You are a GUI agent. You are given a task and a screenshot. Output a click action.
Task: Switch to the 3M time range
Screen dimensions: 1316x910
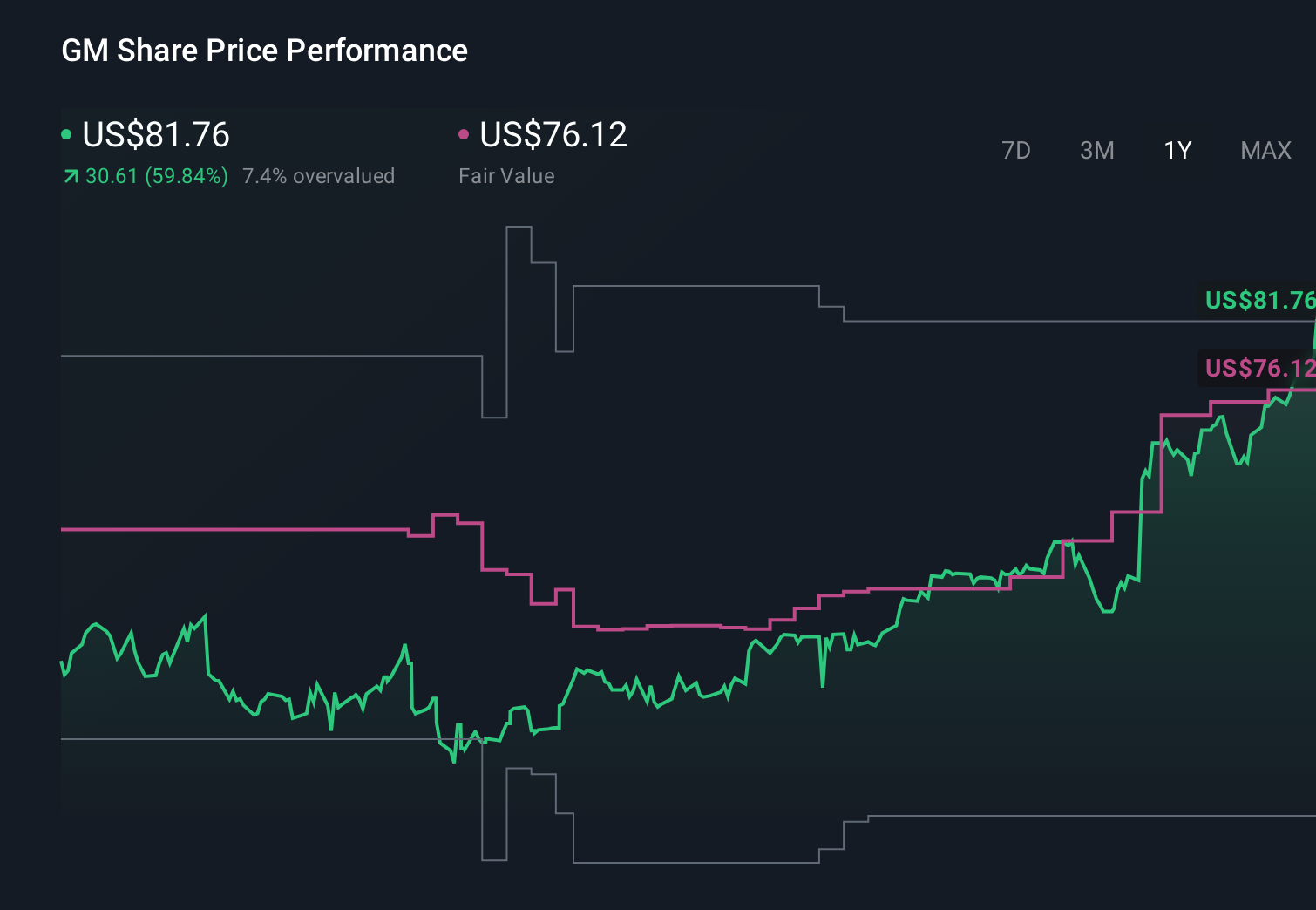click(x=1096, y=150)
